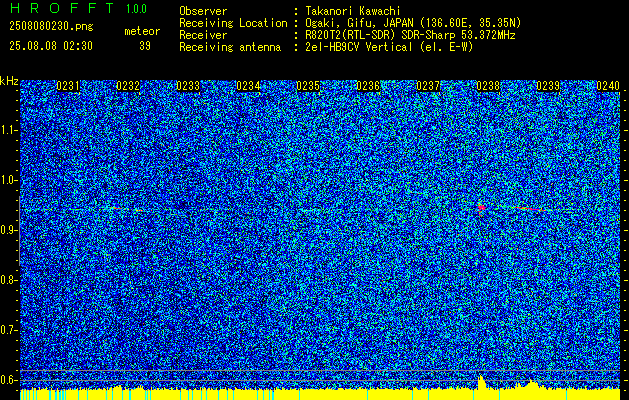Click the 0.9 frequency axis label
The width and height of the screenshot is (629, 400).
pyautogui.click(x=8, y=230)
